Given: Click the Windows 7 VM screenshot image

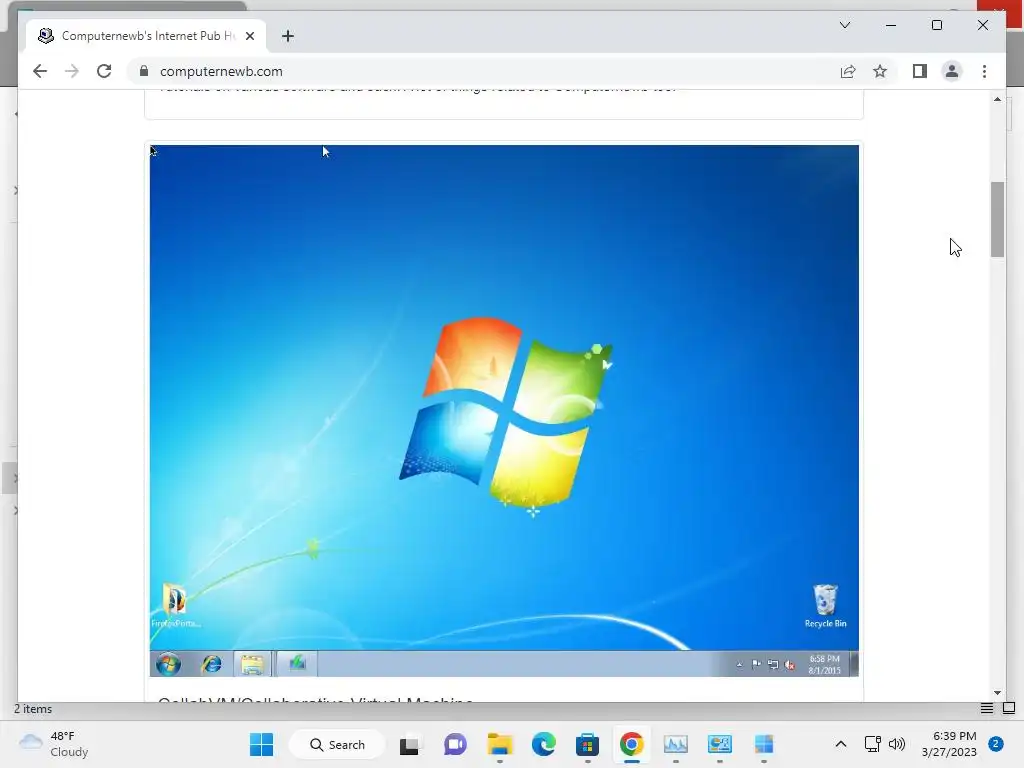Looking at the screenshot, I should pyautogui.click(x=504, y=411).
